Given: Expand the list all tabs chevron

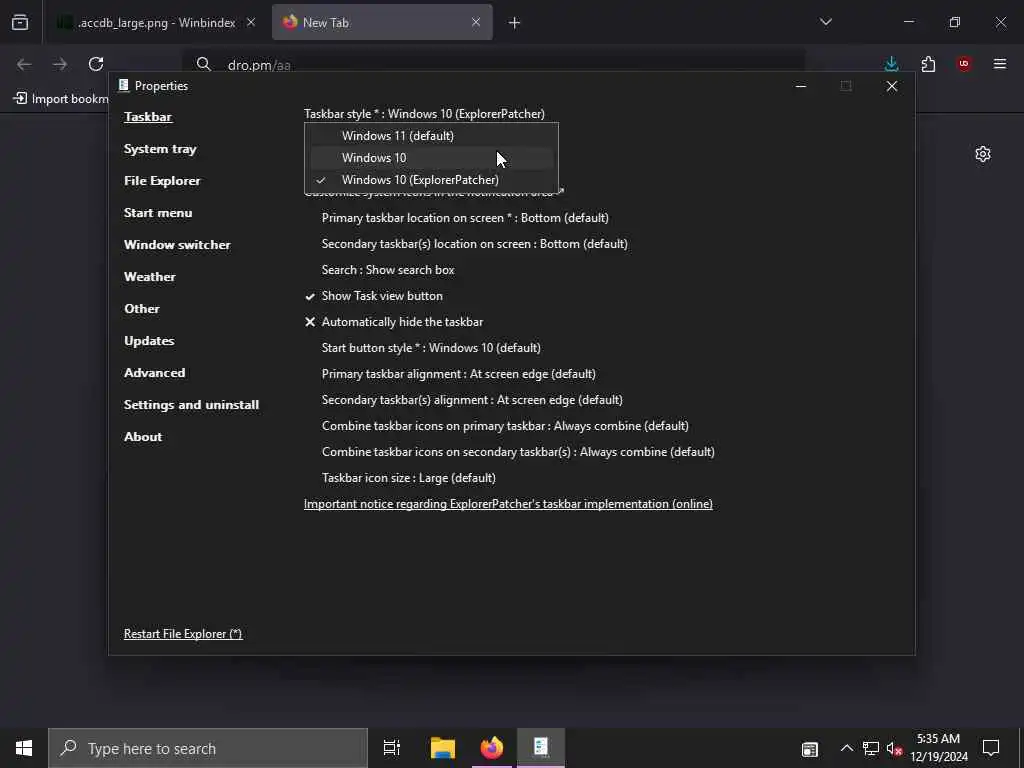Looking at the screenshot, I should pyautogui.click(x=826, y=22).
